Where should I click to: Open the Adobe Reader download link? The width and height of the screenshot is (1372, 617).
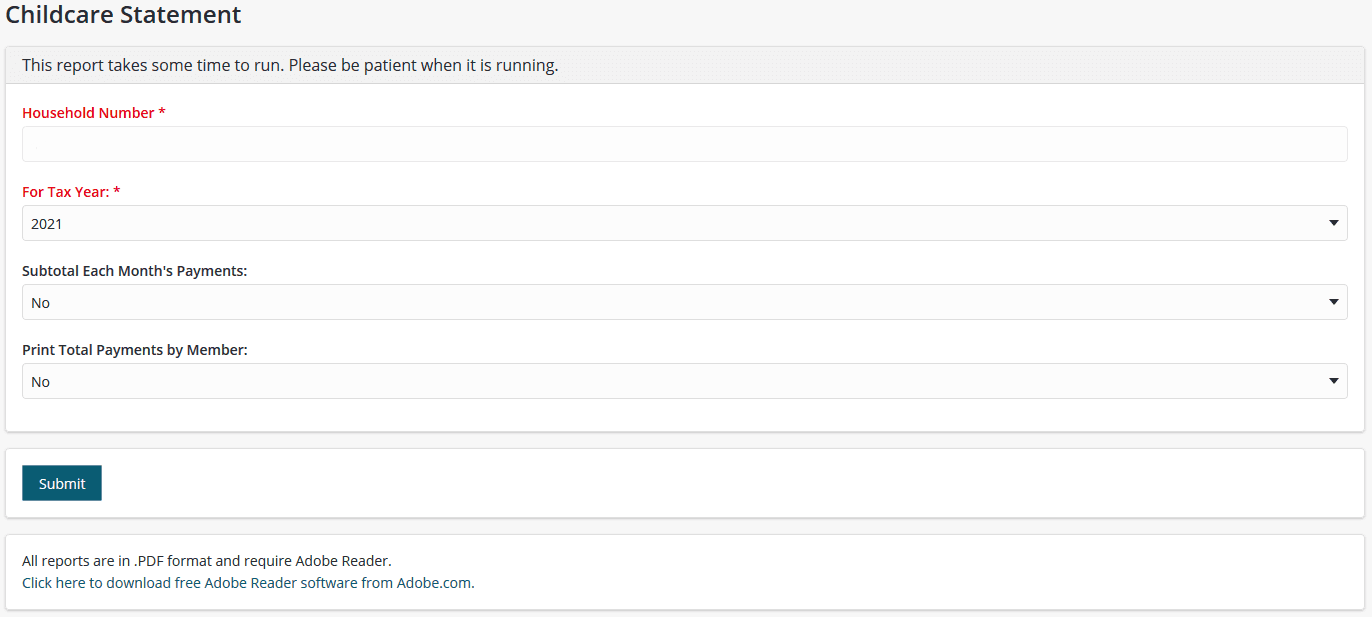click(x=248, y=583)
